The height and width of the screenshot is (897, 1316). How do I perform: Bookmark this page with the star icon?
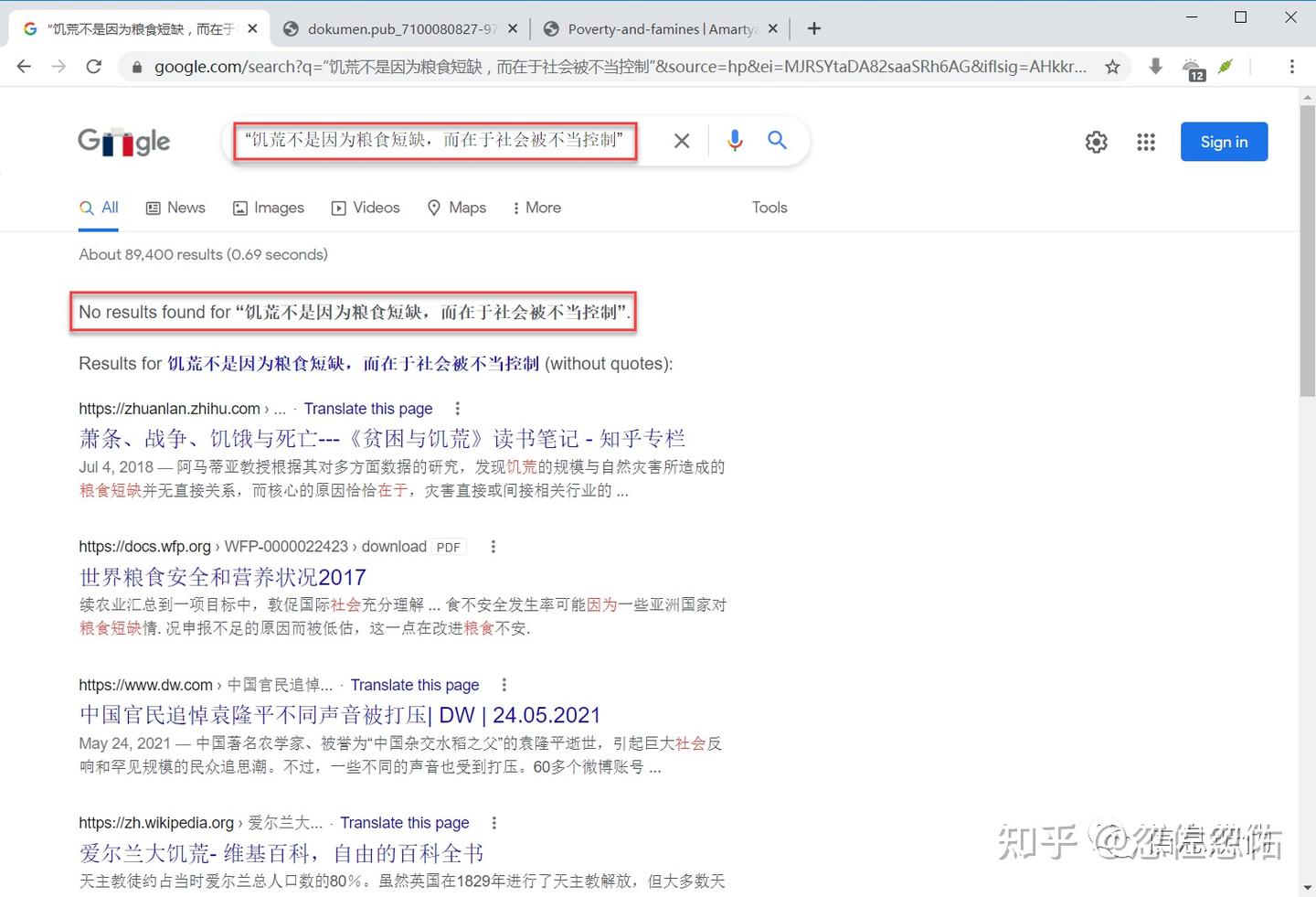tap(1112, 66)
